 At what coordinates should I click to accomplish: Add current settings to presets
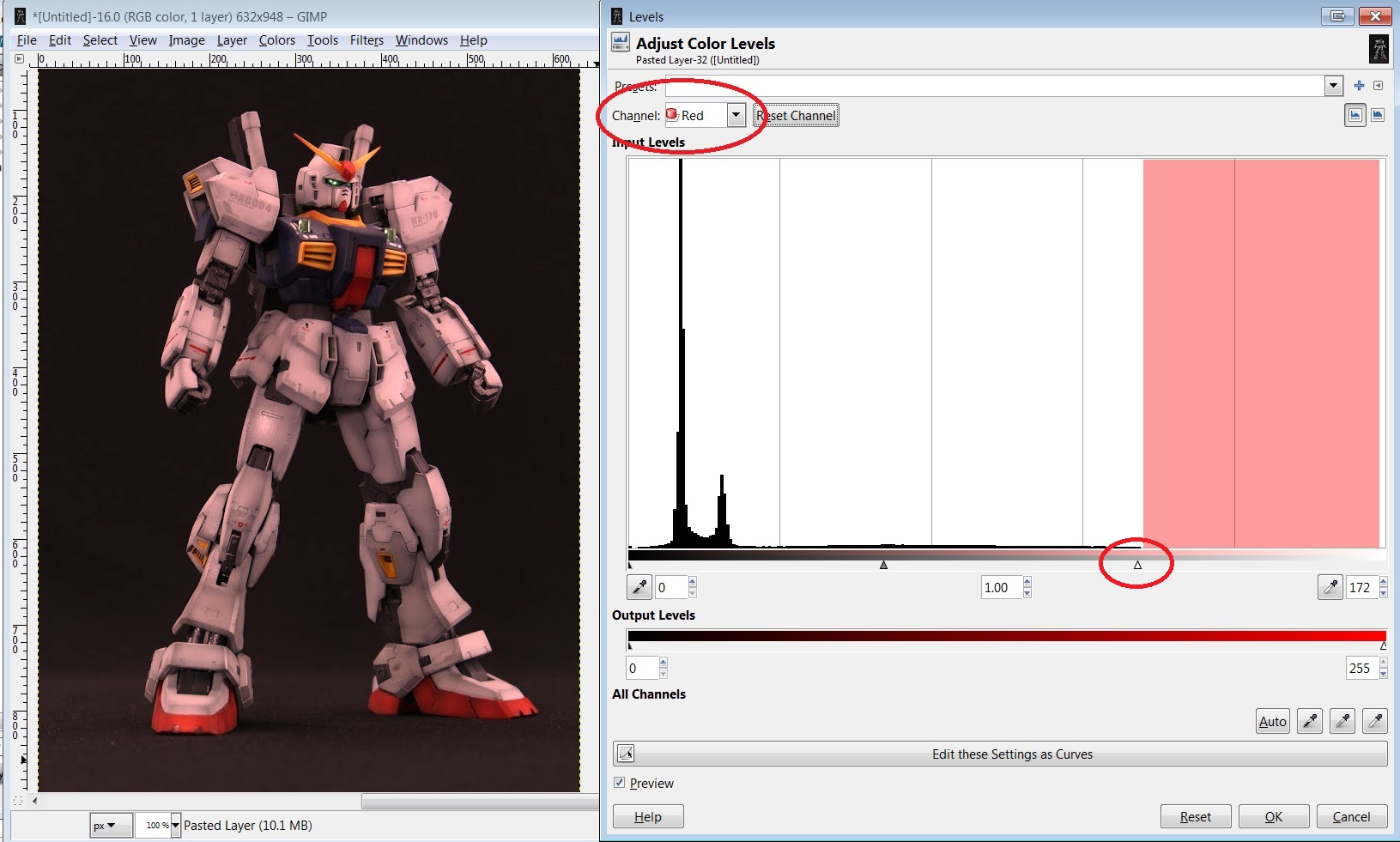1359,86
